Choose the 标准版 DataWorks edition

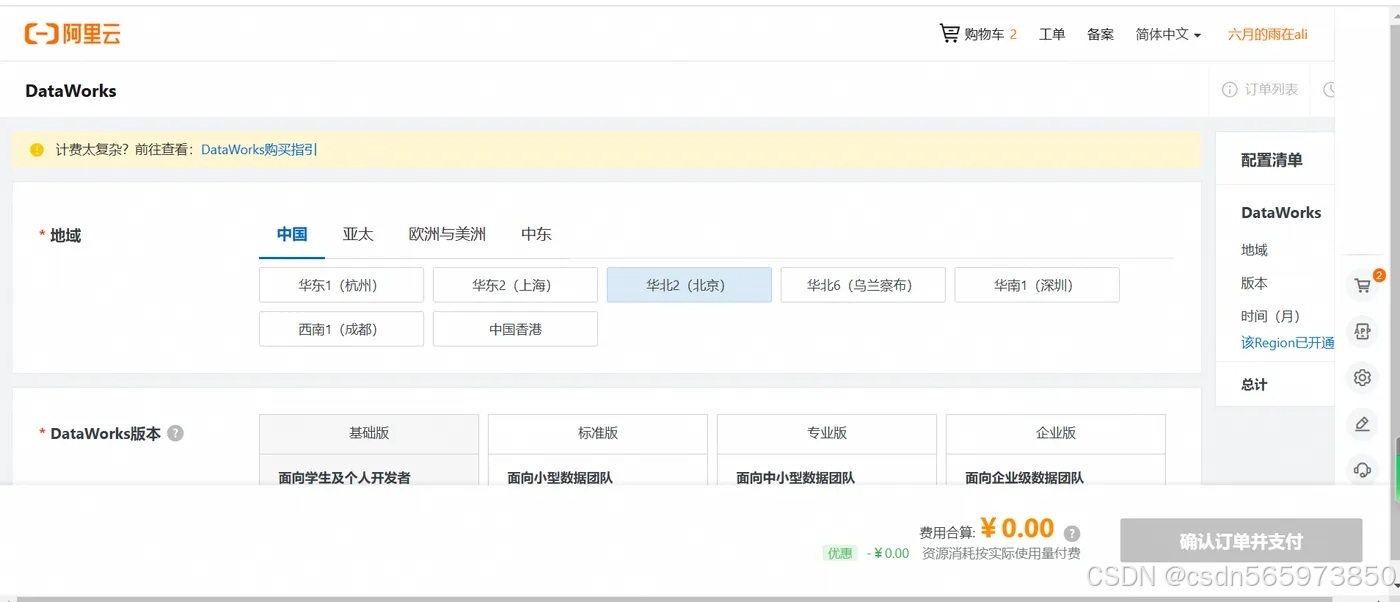click(598, 433)
